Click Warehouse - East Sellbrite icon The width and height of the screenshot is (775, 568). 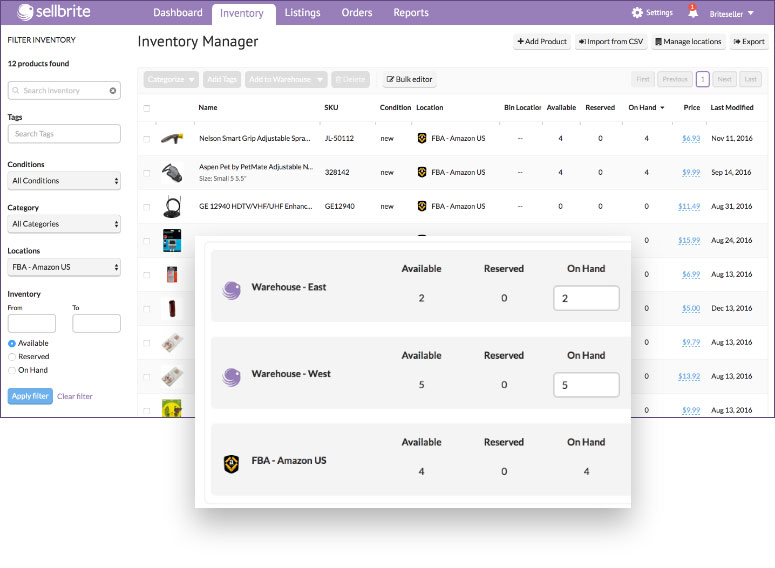(231, 290)
